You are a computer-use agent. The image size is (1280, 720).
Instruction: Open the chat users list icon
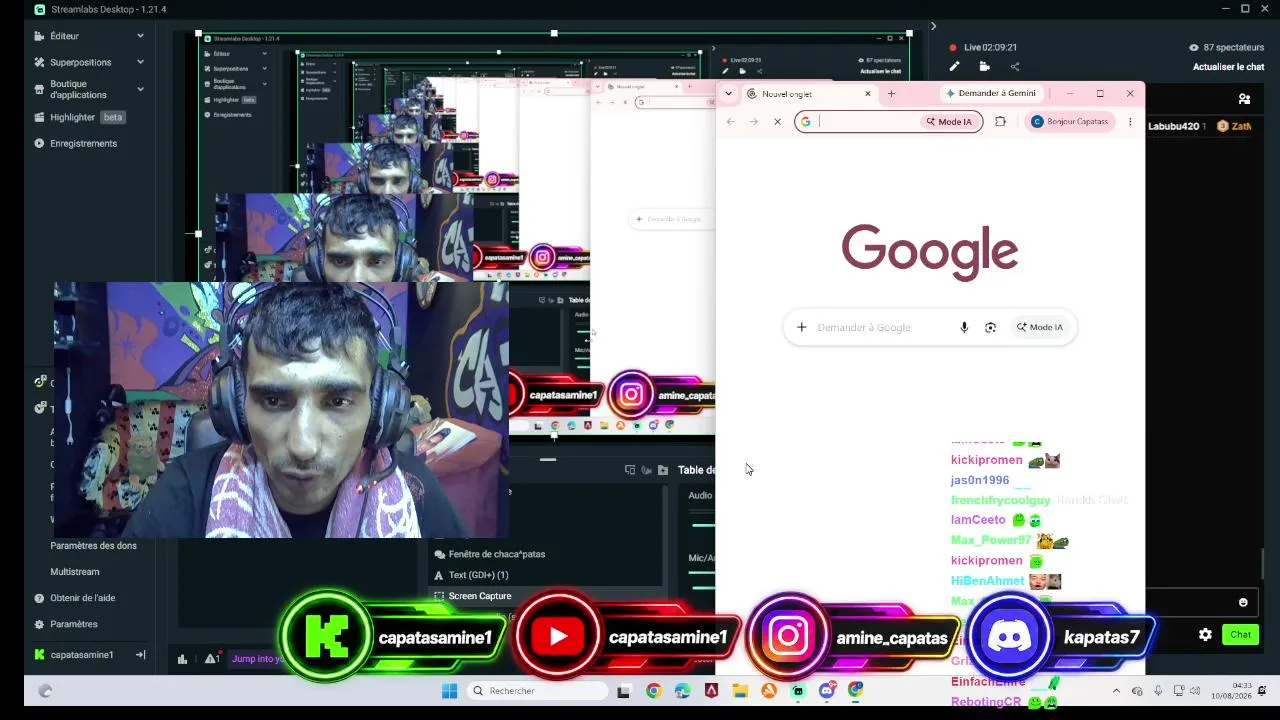coord(1244,99)
